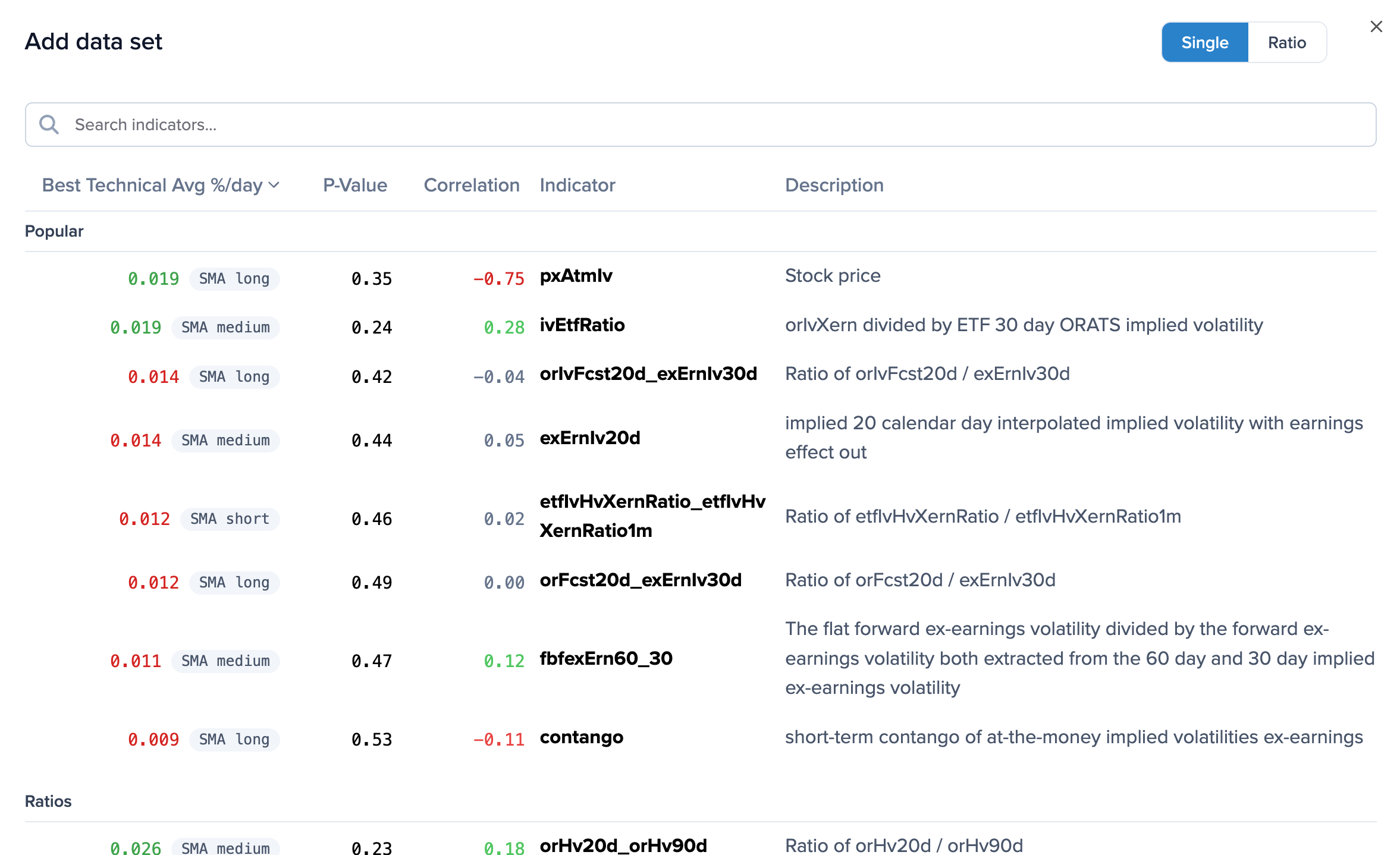Click the Description column header

point(834,186)
